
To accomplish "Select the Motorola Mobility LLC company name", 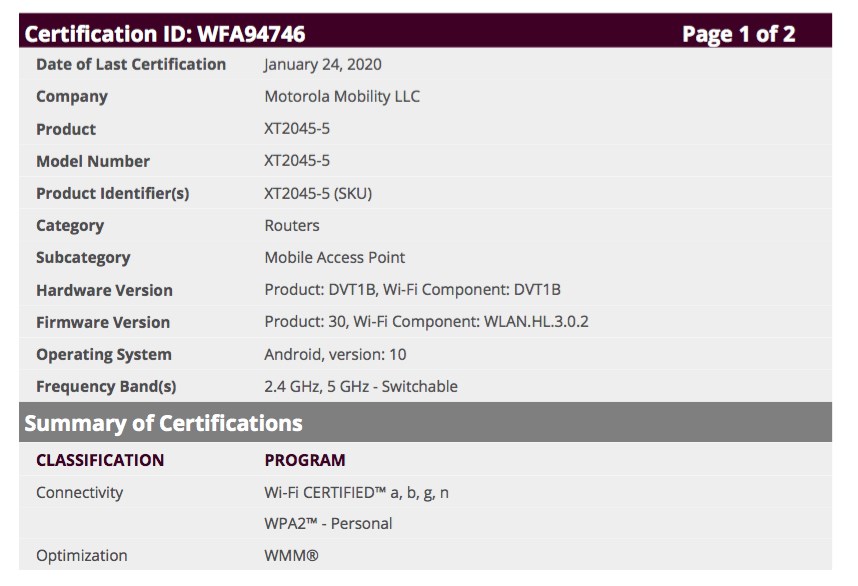I will tap(342, 97).
